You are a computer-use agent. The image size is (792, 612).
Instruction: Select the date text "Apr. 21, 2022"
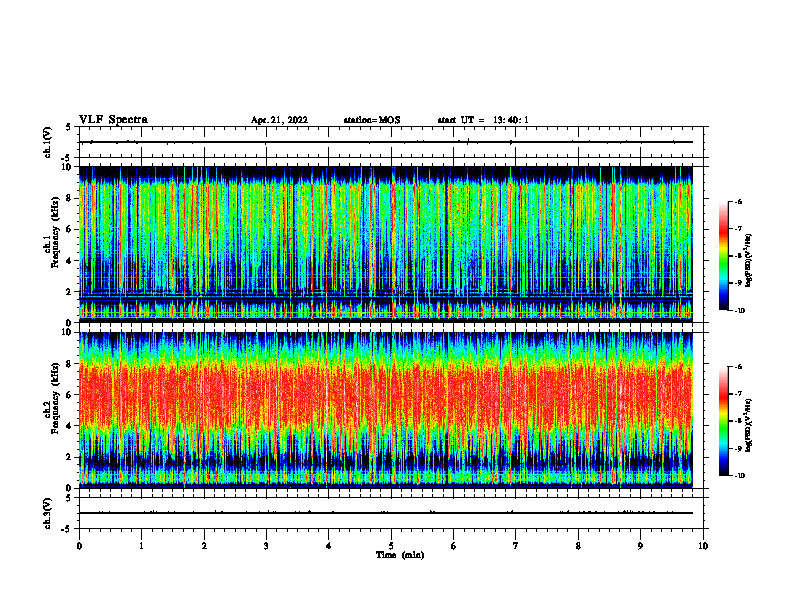(279, 120)
